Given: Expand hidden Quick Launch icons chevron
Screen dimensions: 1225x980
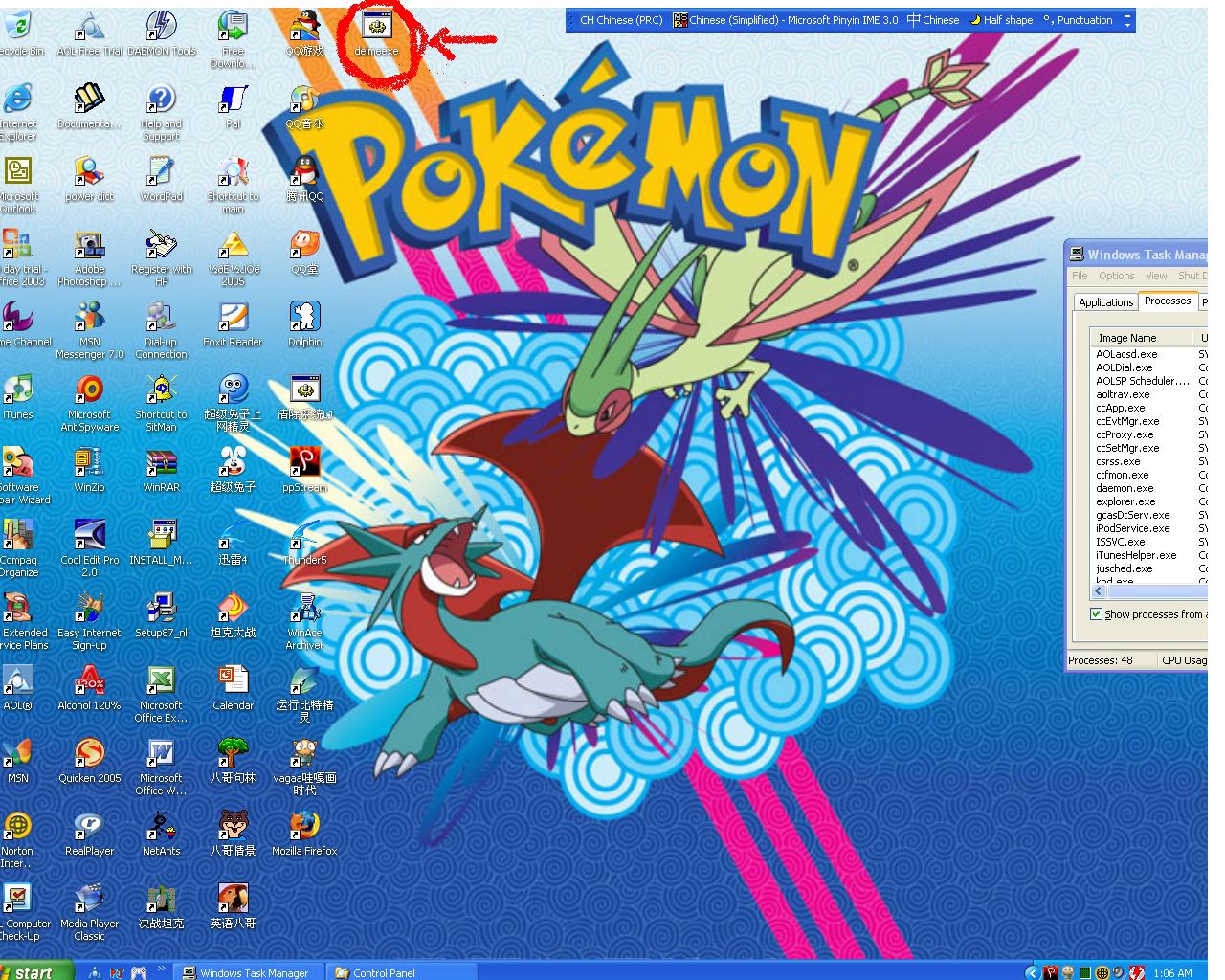Looking at the screenshot, I should (x=162, y=970).
